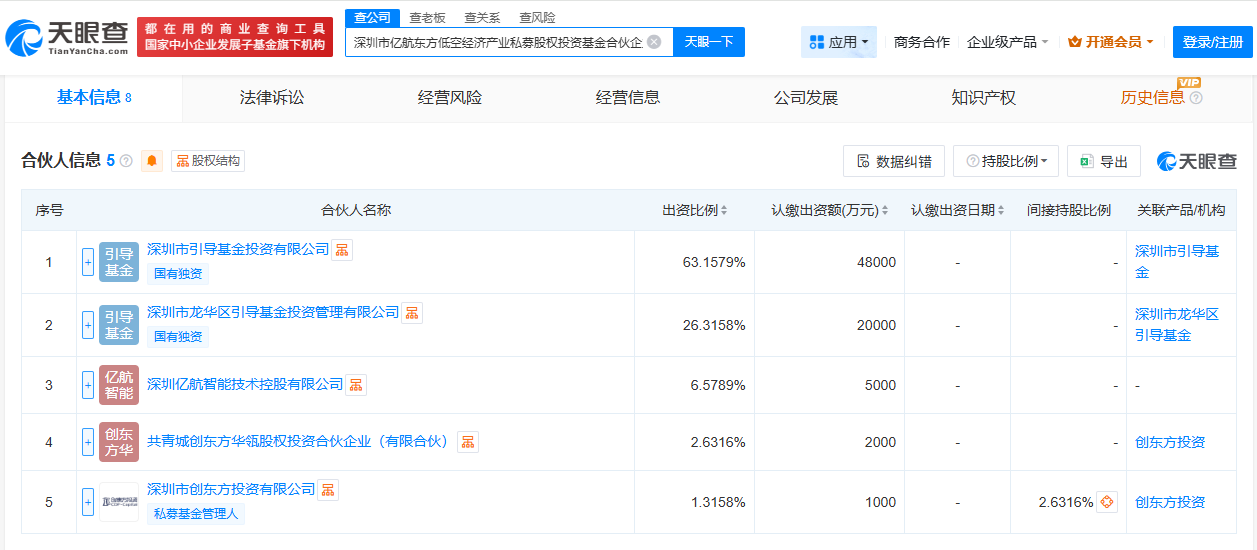This screenshot has width=1257, height=550.
Task: Expand row 1 with the plus button
Action: [88, 262]
